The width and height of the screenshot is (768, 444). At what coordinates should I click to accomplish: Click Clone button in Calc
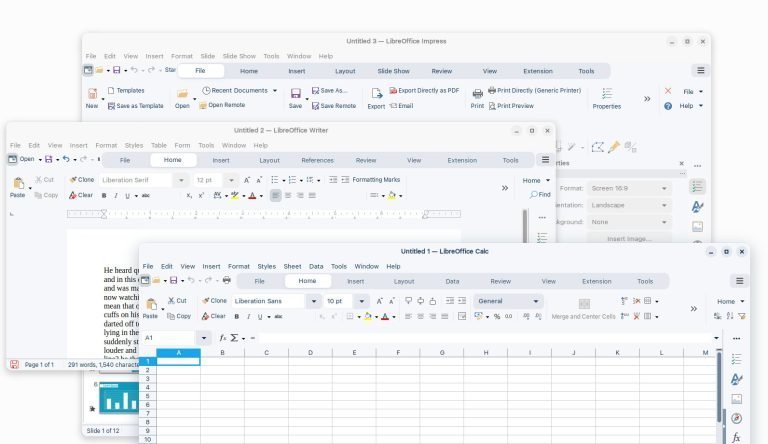pos(214,300)
